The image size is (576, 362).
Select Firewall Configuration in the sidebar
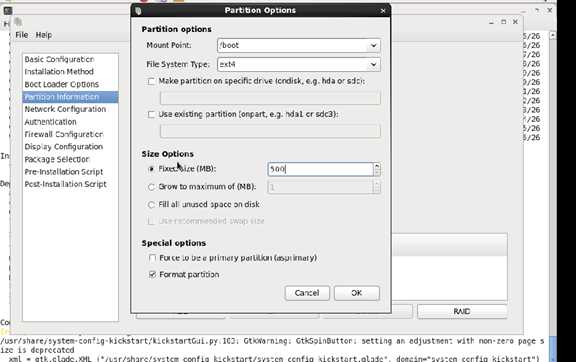[64, 134]
